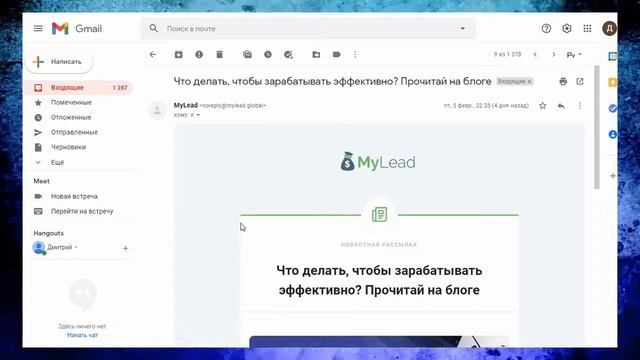Open the Дмитрий status dropdown in Hangouts
This screenshot has height=360, width=640.
pos(76,247)
